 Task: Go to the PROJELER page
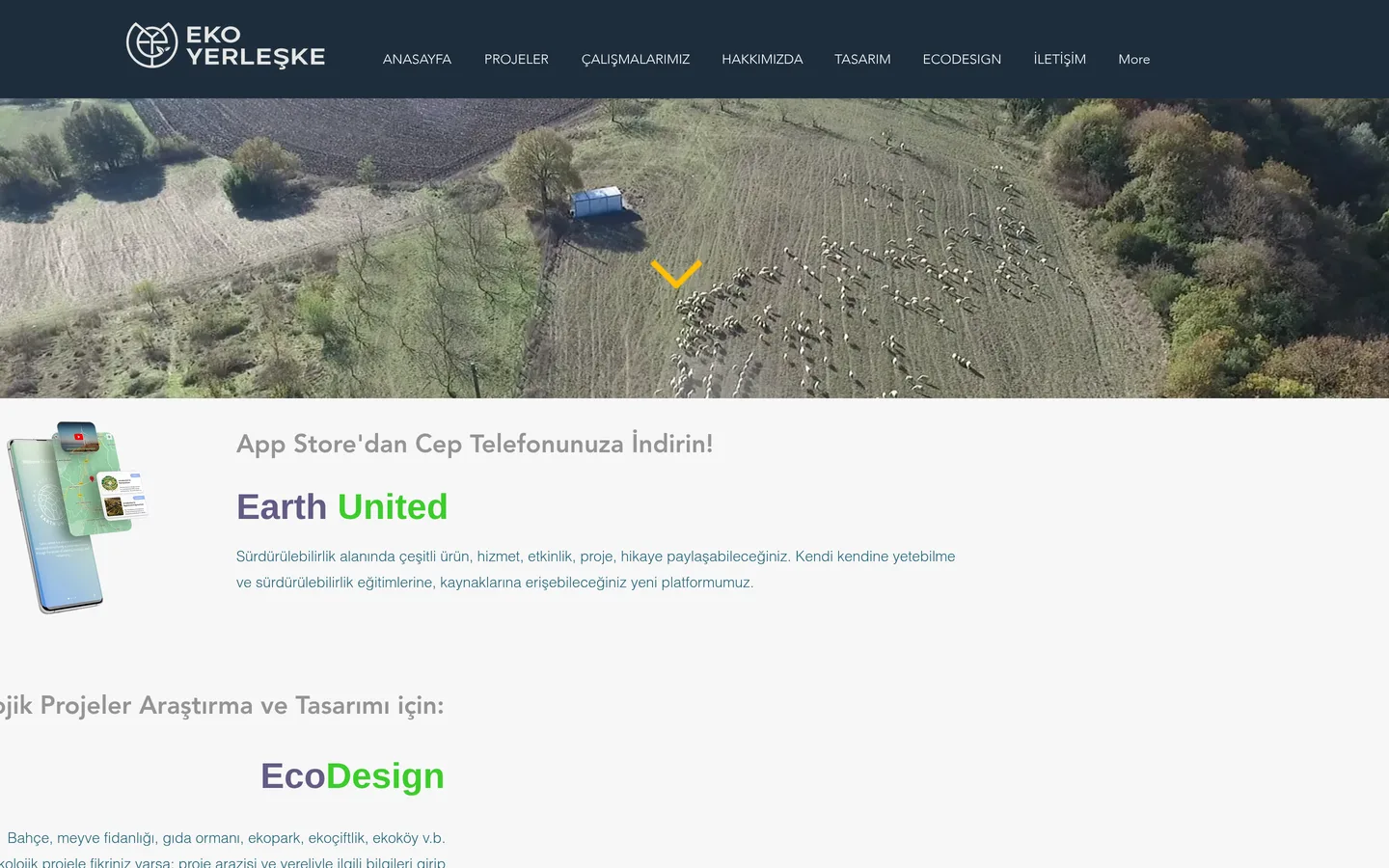click(516, 59)
